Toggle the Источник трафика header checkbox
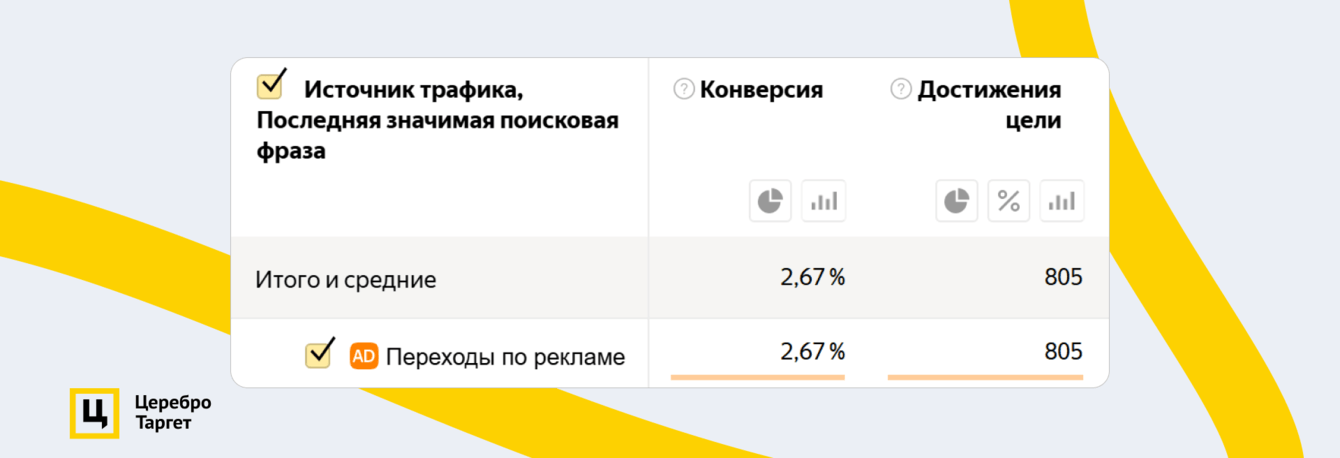The height and width of the screenshot is (458, 1340). (x=271, y=86)
